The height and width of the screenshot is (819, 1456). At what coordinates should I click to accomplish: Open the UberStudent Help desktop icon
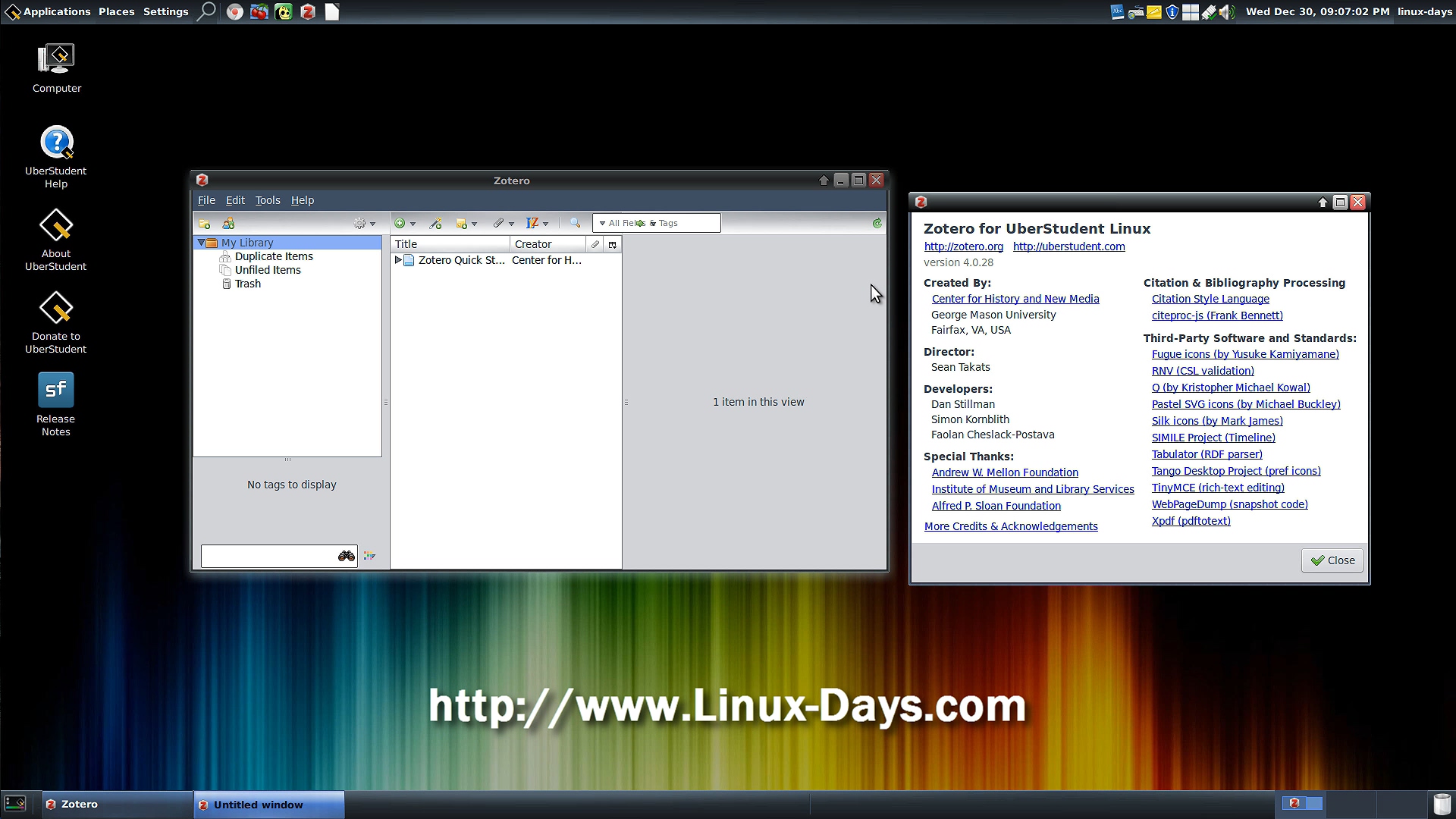(x=56, y=156)
